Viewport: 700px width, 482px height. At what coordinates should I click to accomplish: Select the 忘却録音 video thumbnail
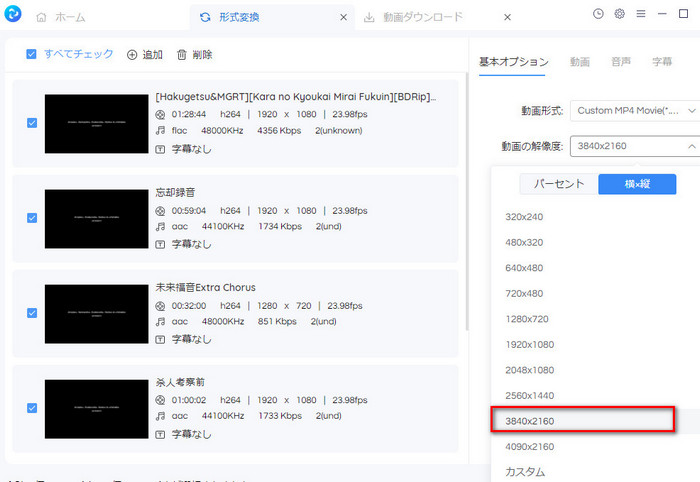(96, 219)
